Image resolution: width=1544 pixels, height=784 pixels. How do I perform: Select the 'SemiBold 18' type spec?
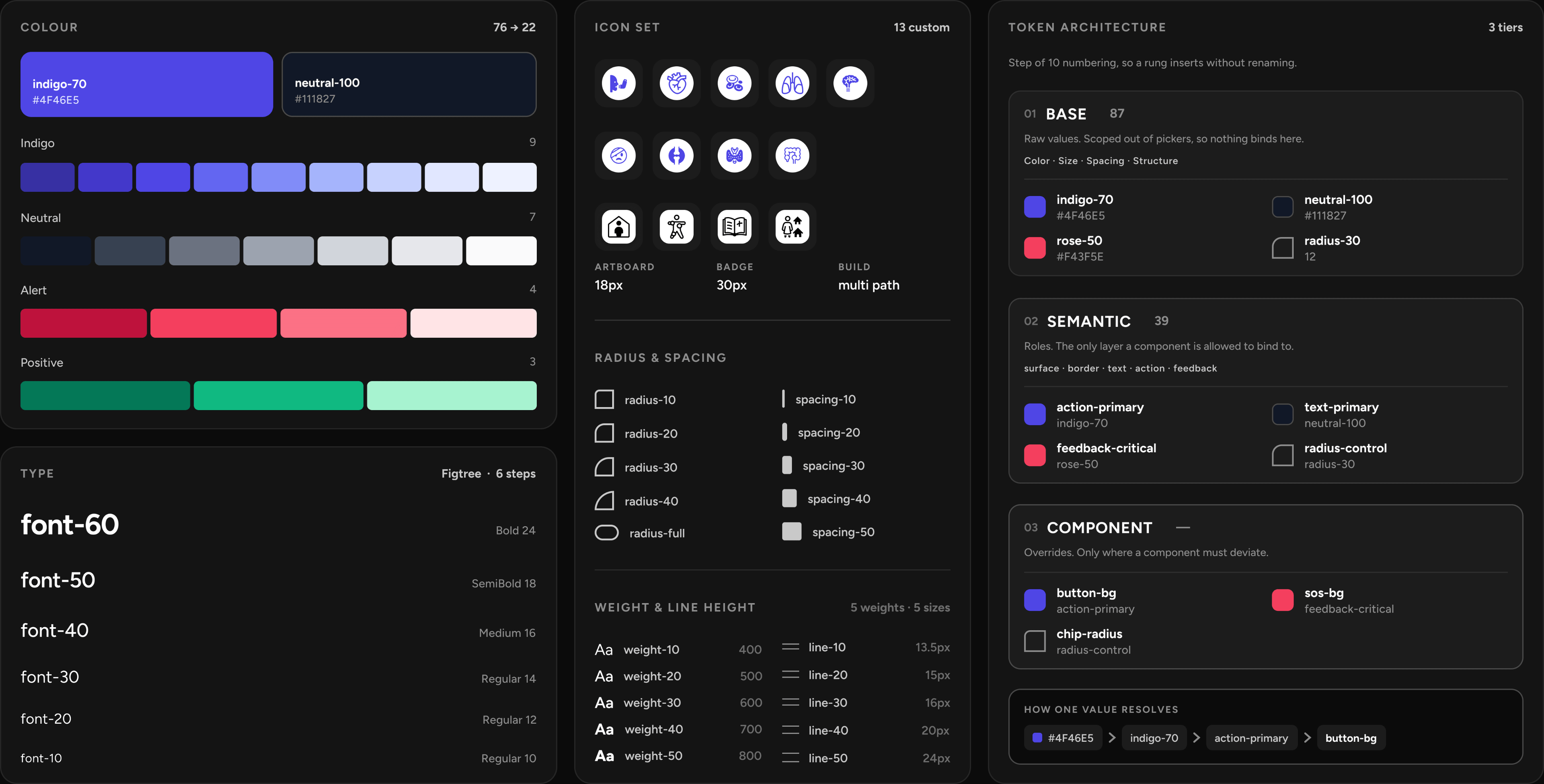pyautogui.click(x=503, y=583)
